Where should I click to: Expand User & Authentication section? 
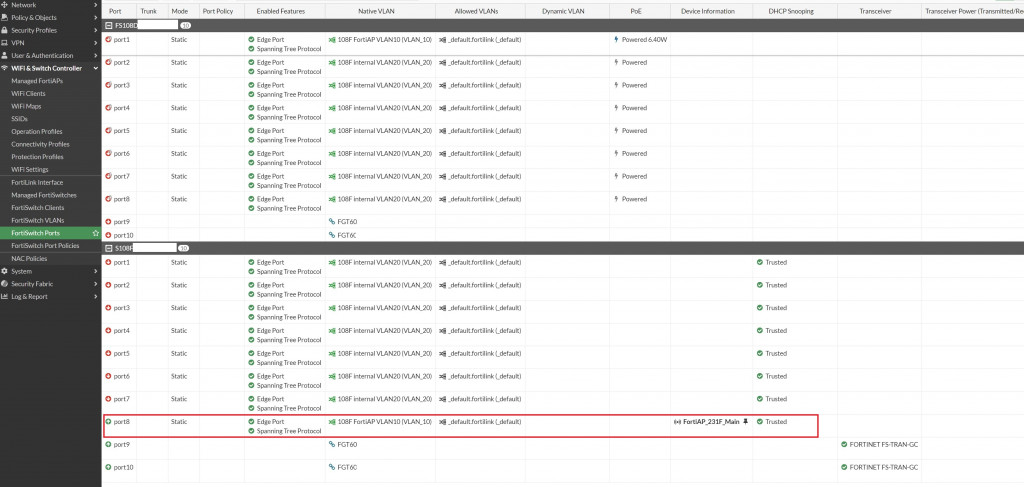click(96, 55)
